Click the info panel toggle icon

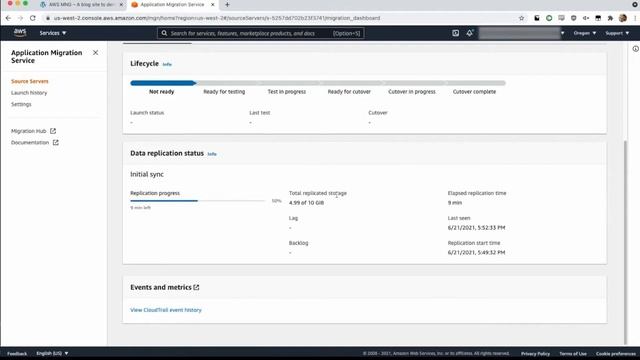pyautogui.click(x=636, y=49)
